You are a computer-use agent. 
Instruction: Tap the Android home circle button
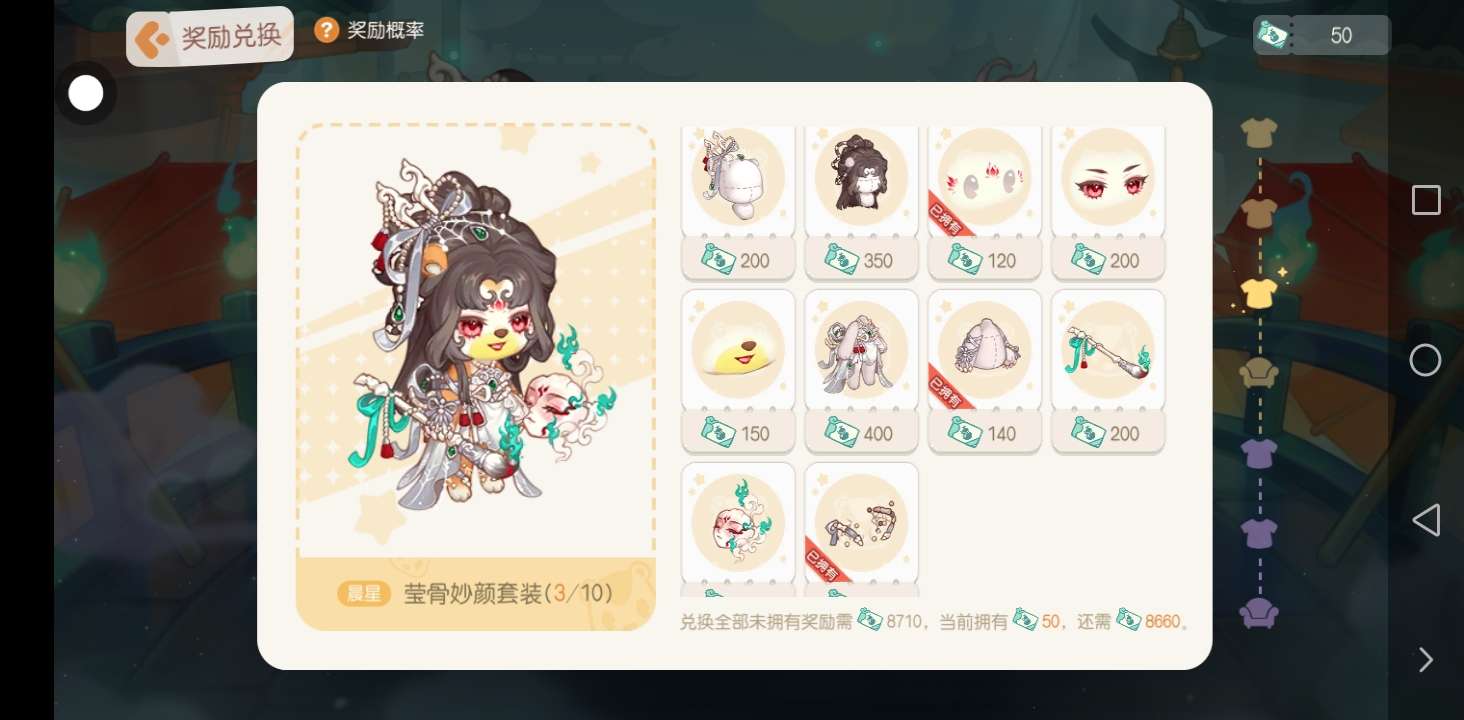[x=1425, y=360]
